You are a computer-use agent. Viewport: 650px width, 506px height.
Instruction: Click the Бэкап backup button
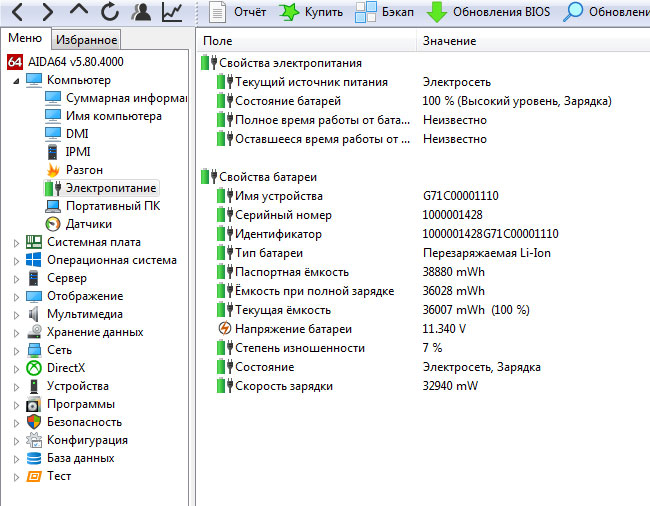tap(385, 12)
